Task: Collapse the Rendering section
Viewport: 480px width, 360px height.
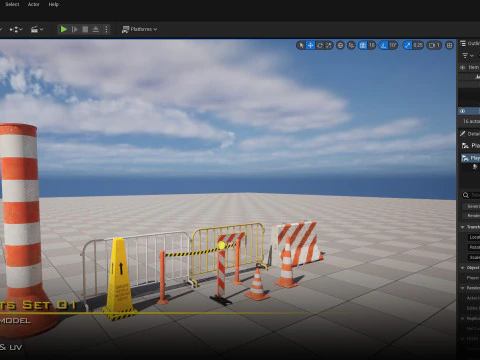Action: point(463,288)
